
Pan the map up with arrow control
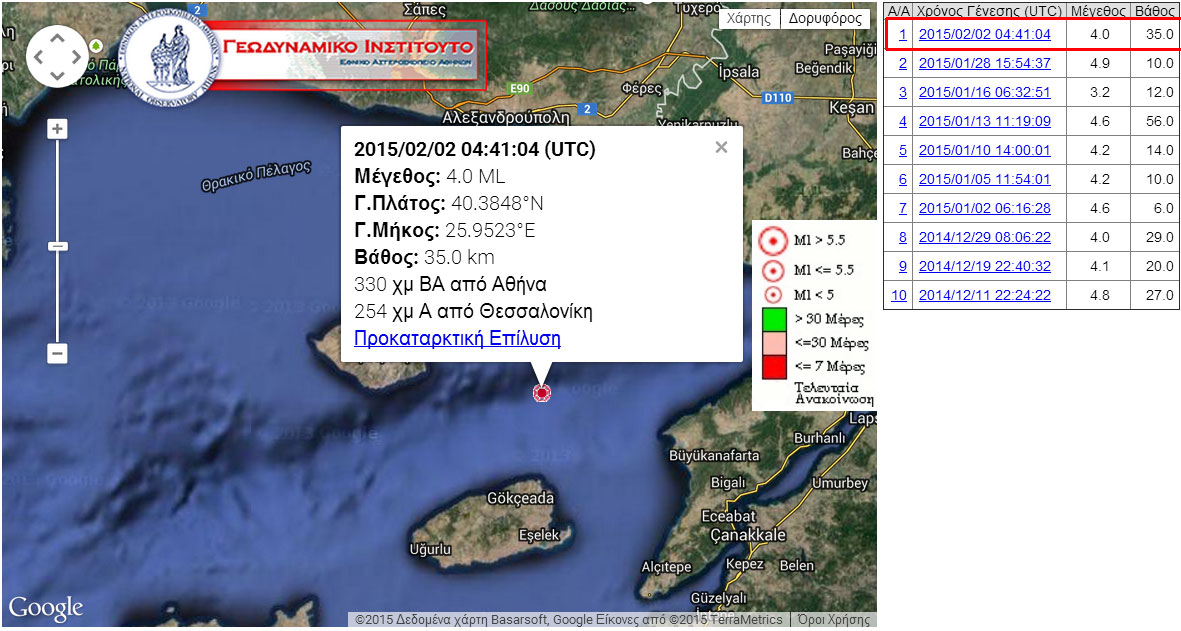pos(57,39)
